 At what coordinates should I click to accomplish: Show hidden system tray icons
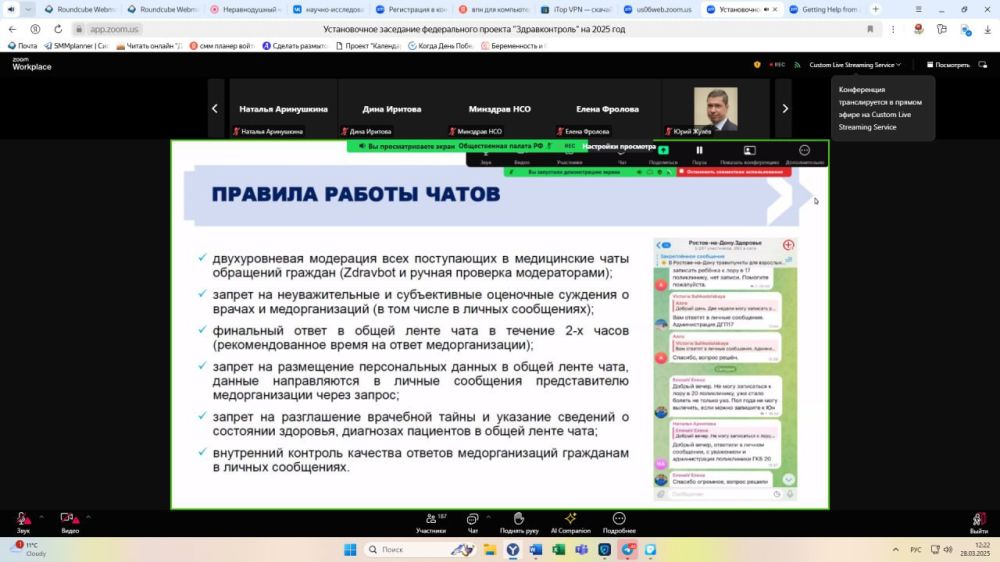(x=895, y=550)
